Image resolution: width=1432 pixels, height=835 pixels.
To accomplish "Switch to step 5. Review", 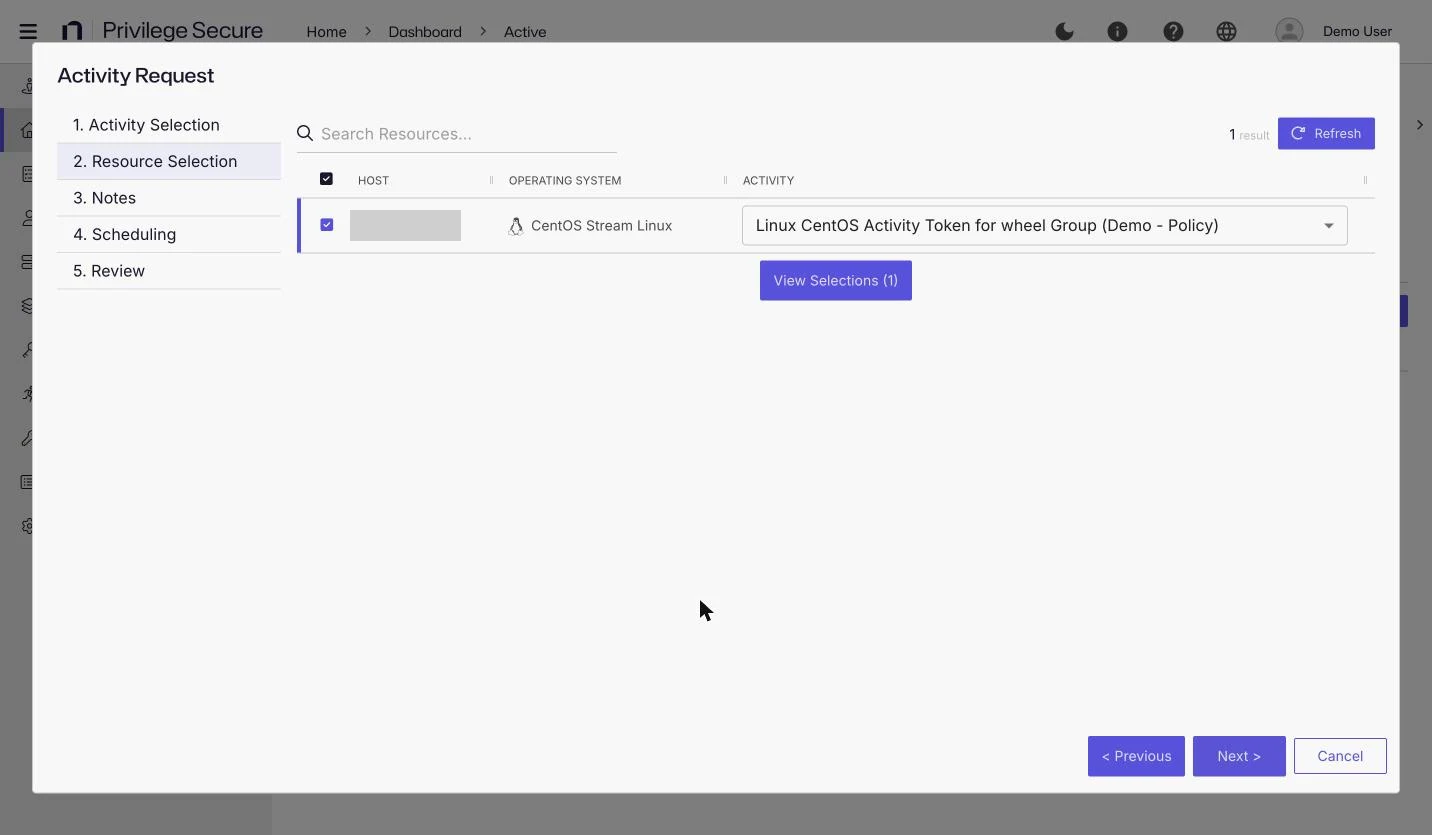I will (169, 271).
